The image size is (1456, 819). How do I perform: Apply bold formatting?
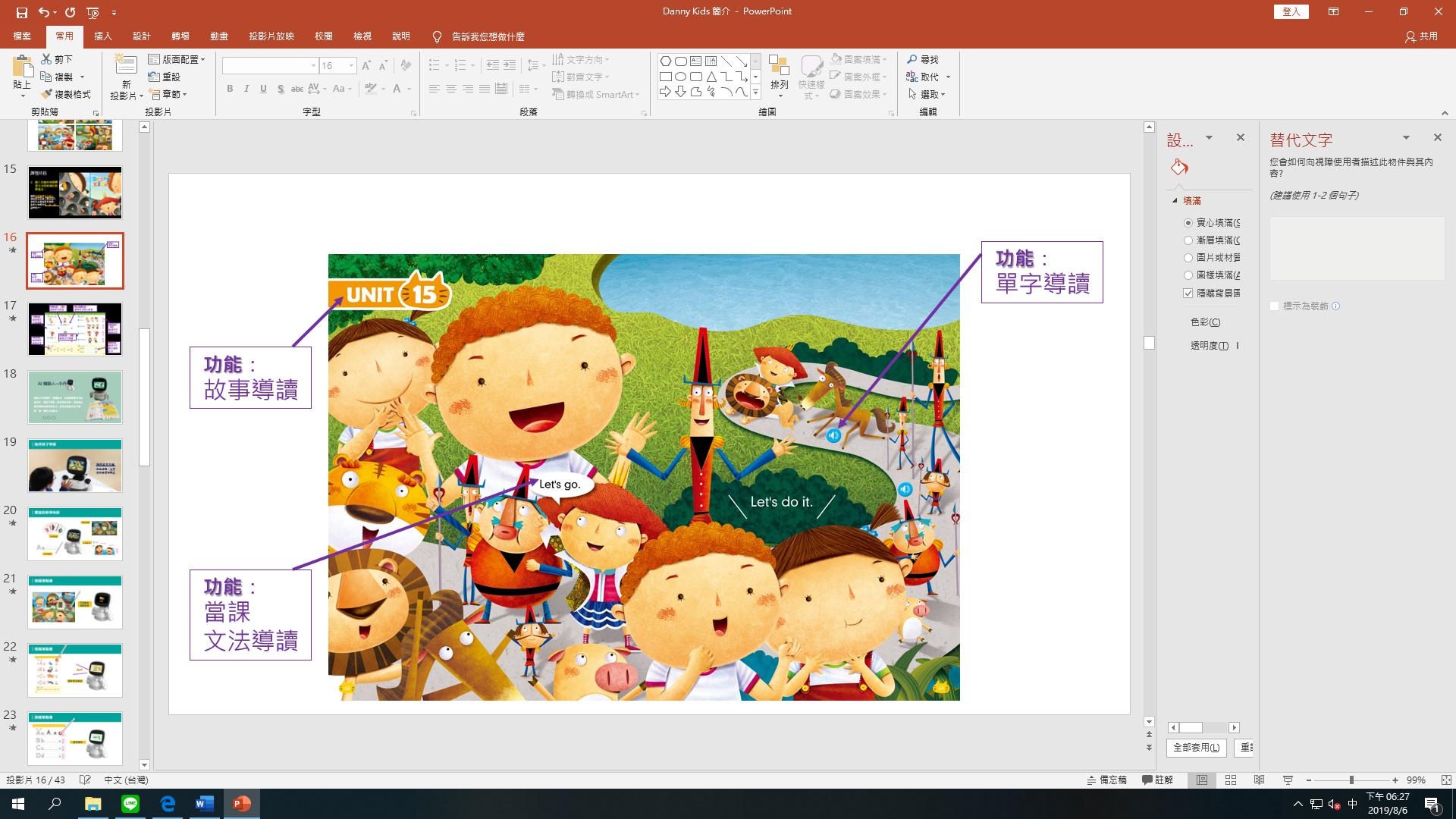point(230,89)
